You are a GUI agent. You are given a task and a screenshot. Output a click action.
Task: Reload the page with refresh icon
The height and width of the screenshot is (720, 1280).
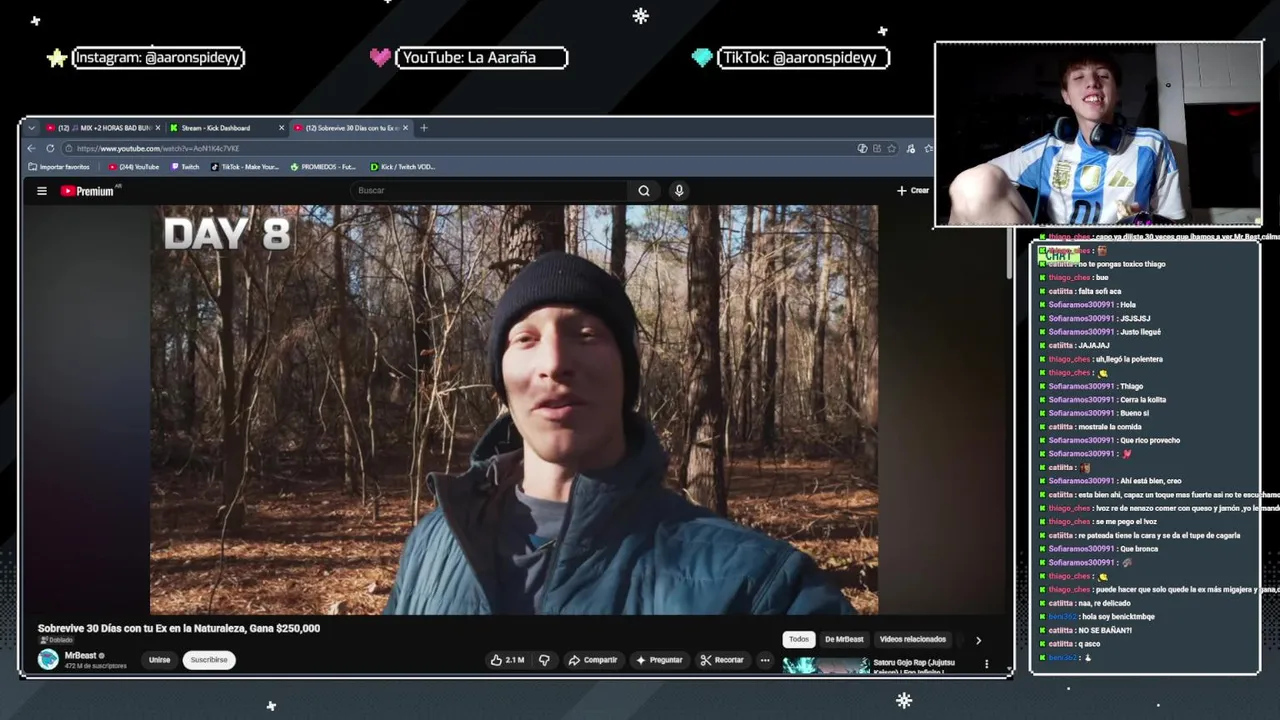pos(50,148)
